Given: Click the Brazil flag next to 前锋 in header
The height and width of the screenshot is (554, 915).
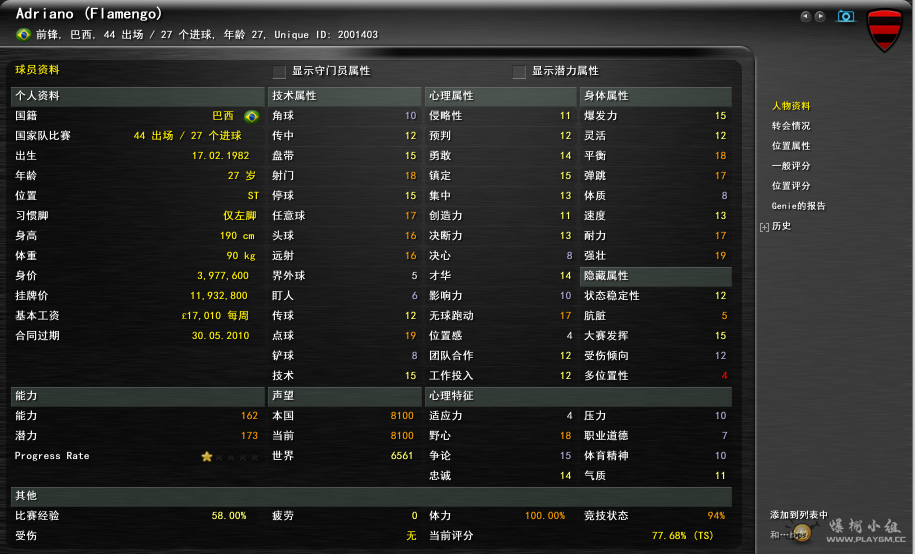Looking at the screenshot, I should [23, 35].
